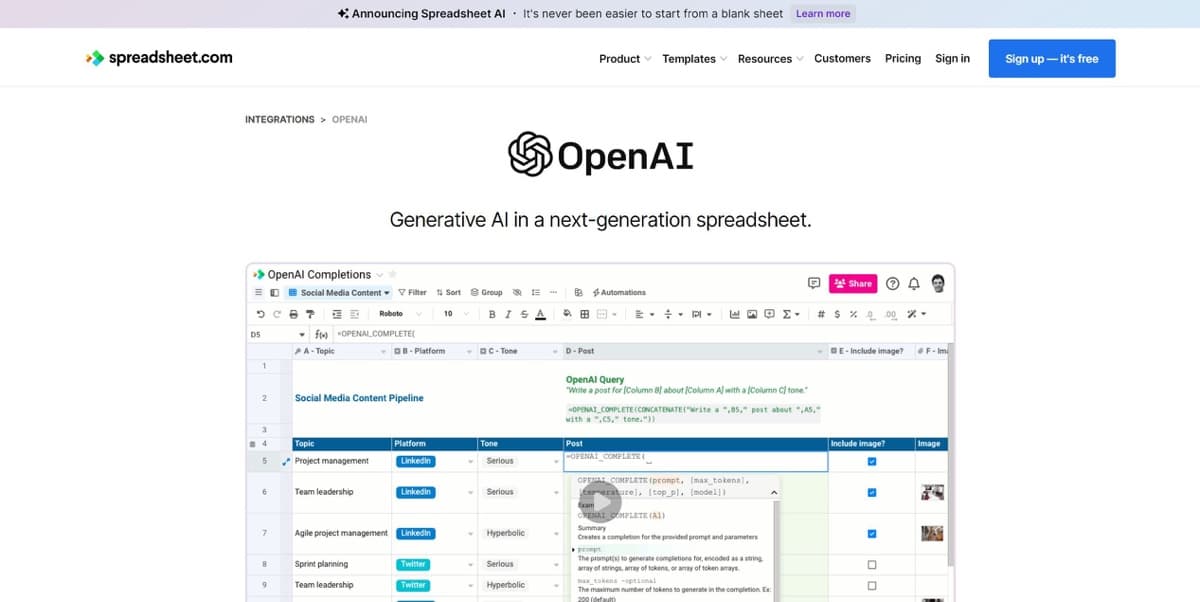Screen dimensions: 1200x602
Task: Open the sum function dropdown
Action: pos(790,314)
